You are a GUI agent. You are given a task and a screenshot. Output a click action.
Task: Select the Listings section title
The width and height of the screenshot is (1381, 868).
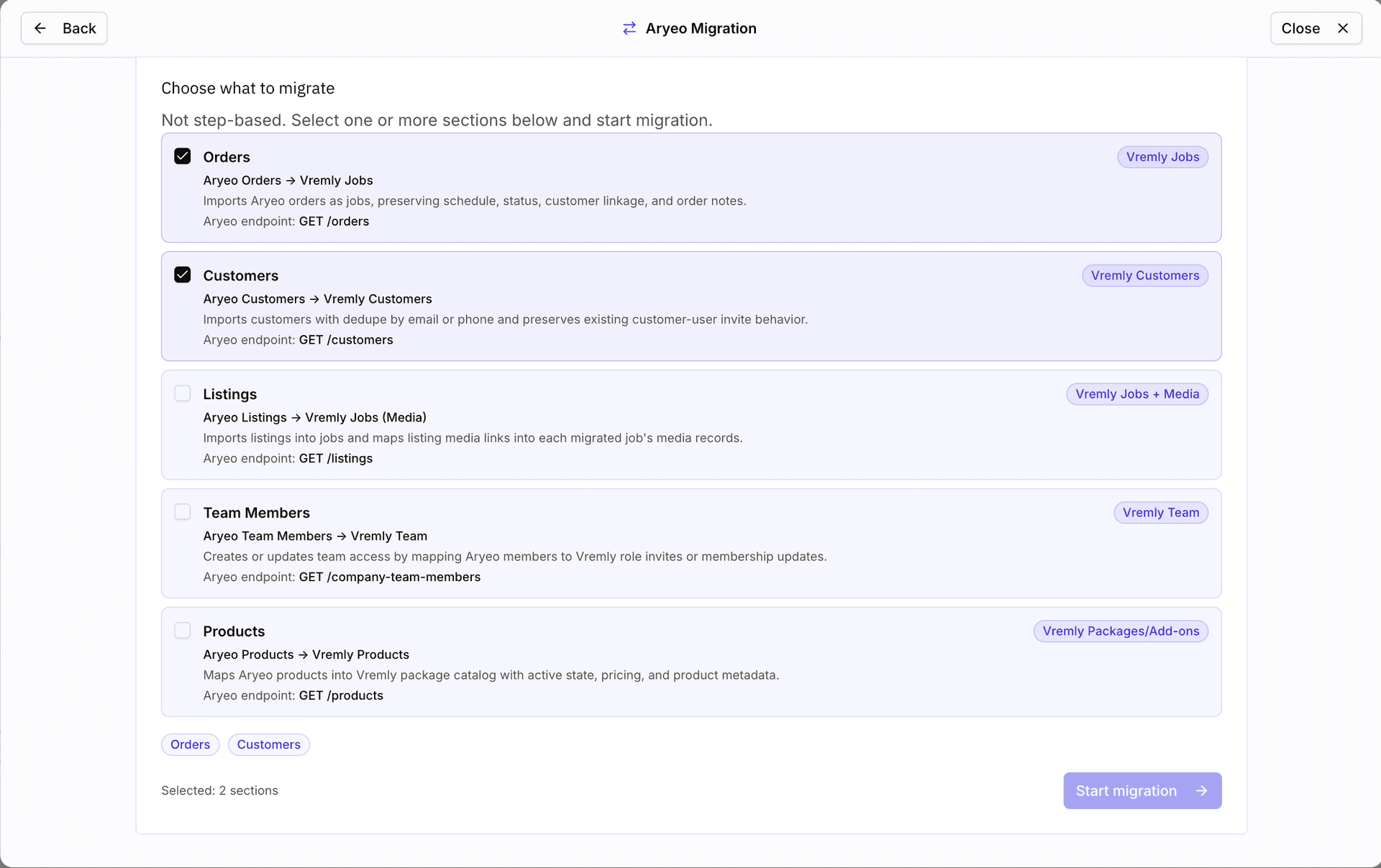click(x=229, y=394)
